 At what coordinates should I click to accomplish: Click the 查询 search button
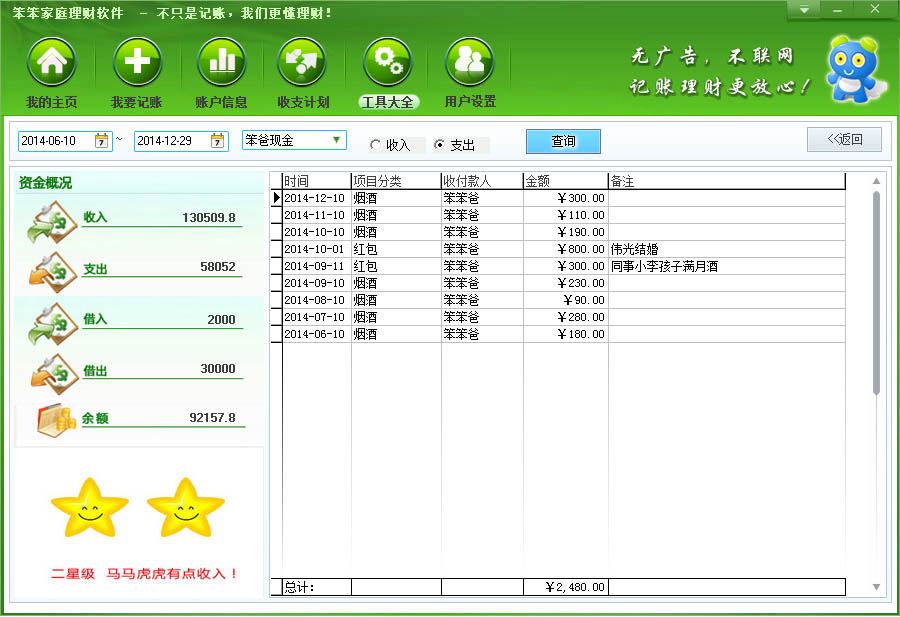[x=563, y=141]
